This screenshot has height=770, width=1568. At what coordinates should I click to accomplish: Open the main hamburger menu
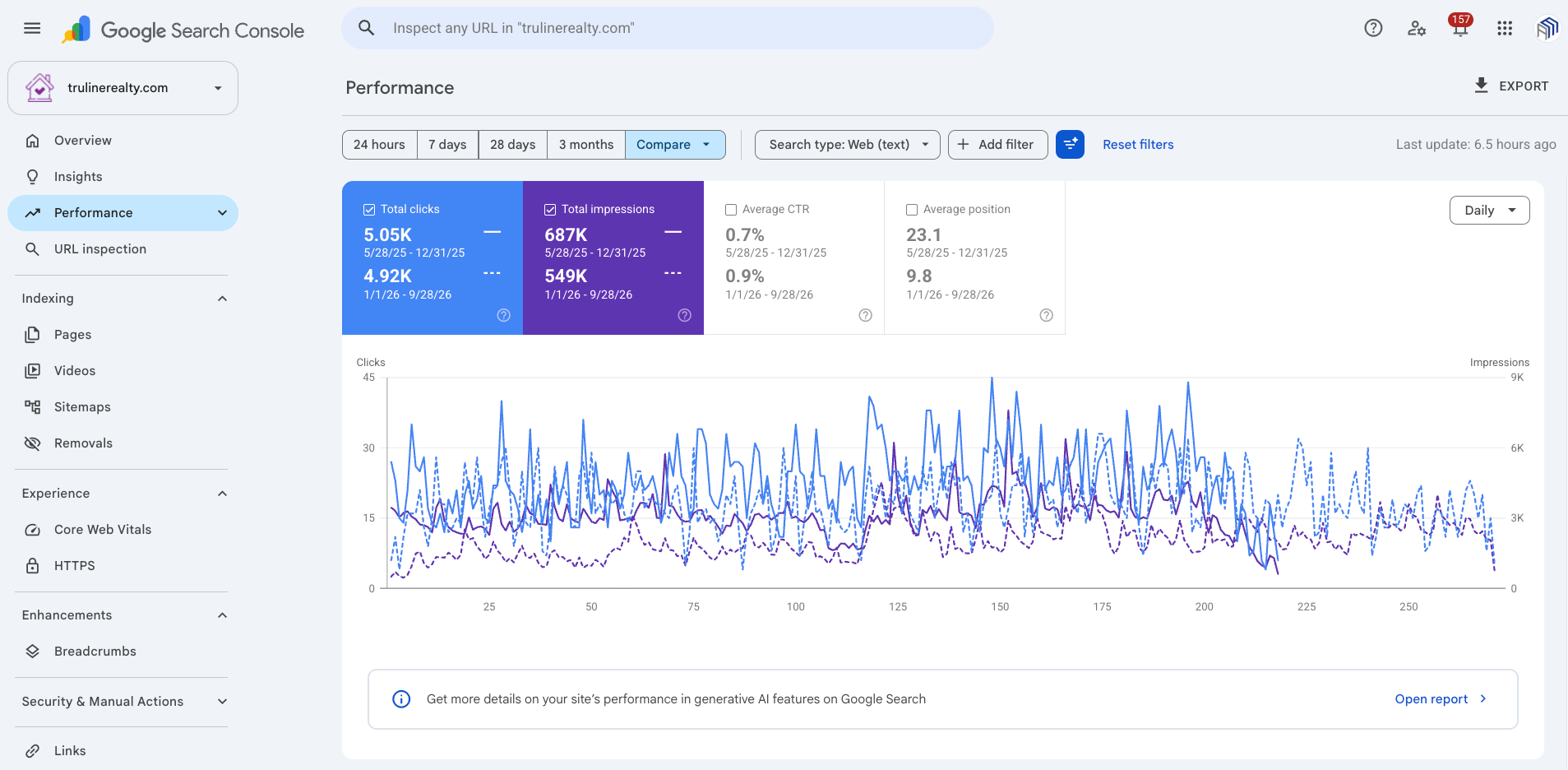(32, 29)
